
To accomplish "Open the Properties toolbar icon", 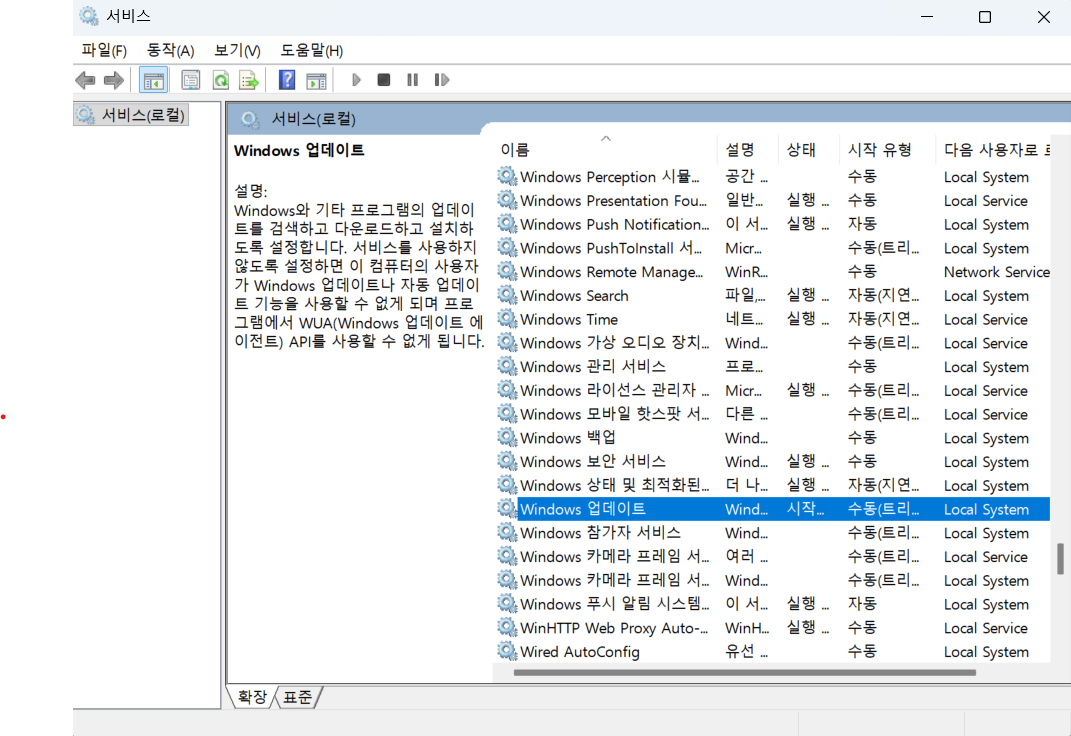I will 191,81.
